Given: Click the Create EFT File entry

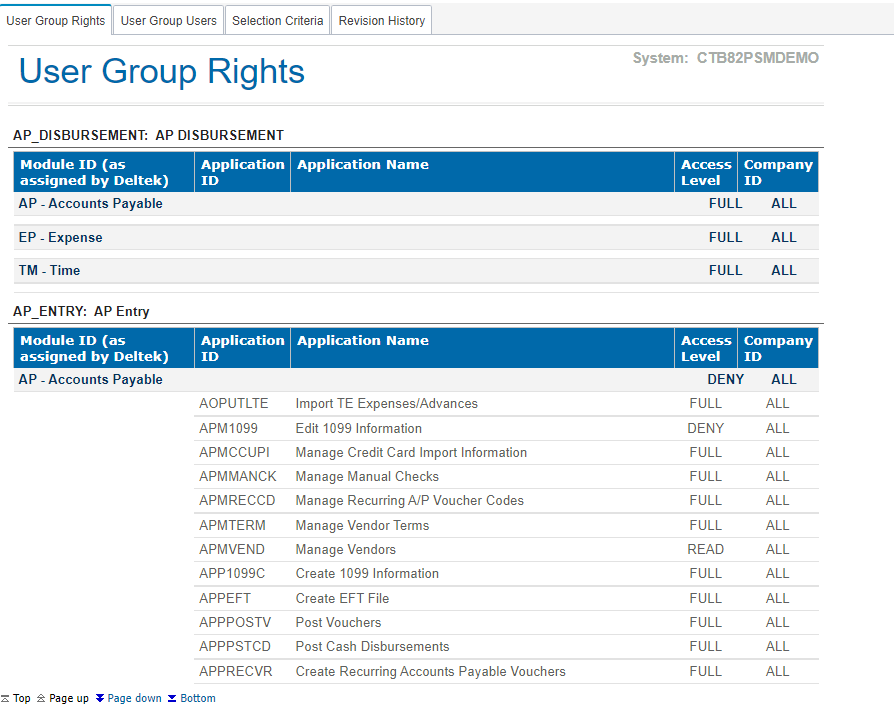Looking at the screenshot, I should click(342, 598).
